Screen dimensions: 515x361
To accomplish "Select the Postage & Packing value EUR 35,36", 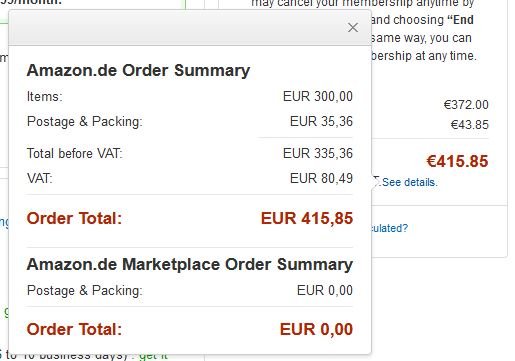I will pyautogui.click(x=321, y=121).
